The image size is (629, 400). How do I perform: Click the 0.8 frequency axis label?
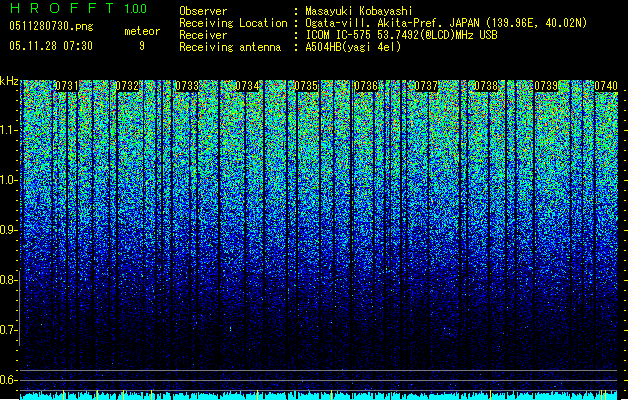[x=8, y=280]
